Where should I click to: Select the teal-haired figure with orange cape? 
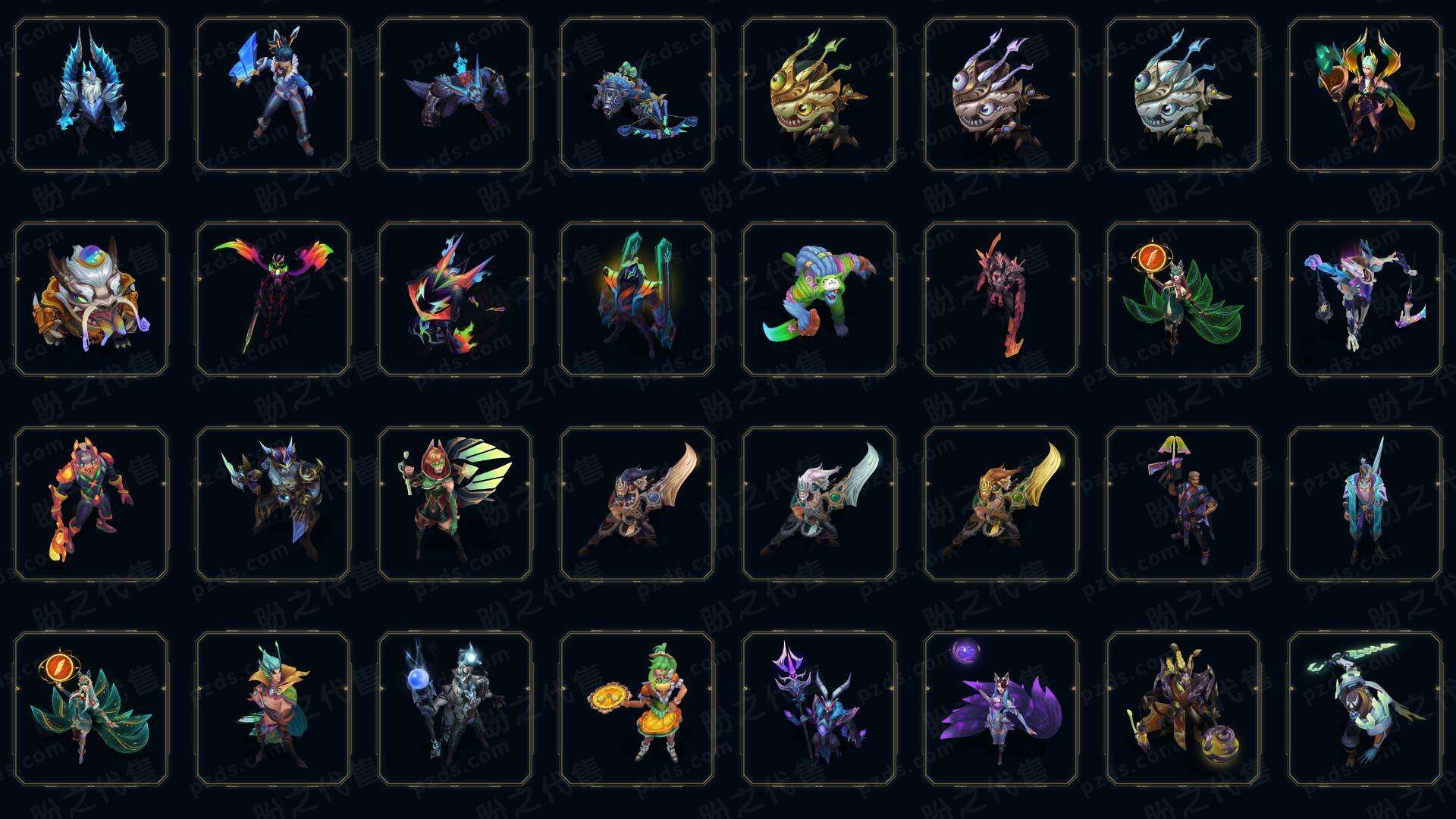pos(273,708)
